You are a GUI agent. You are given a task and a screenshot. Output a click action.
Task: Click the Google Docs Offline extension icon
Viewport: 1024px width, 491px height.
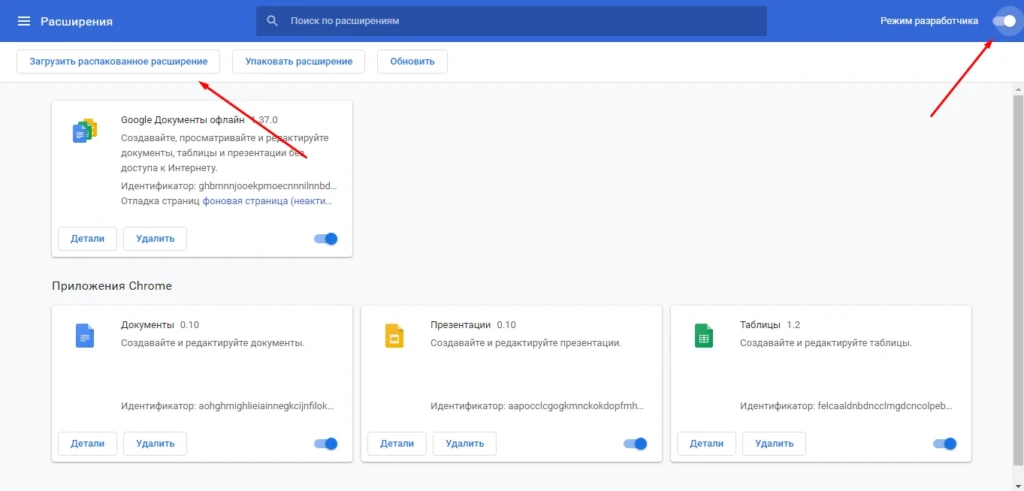tap(85, 131)
